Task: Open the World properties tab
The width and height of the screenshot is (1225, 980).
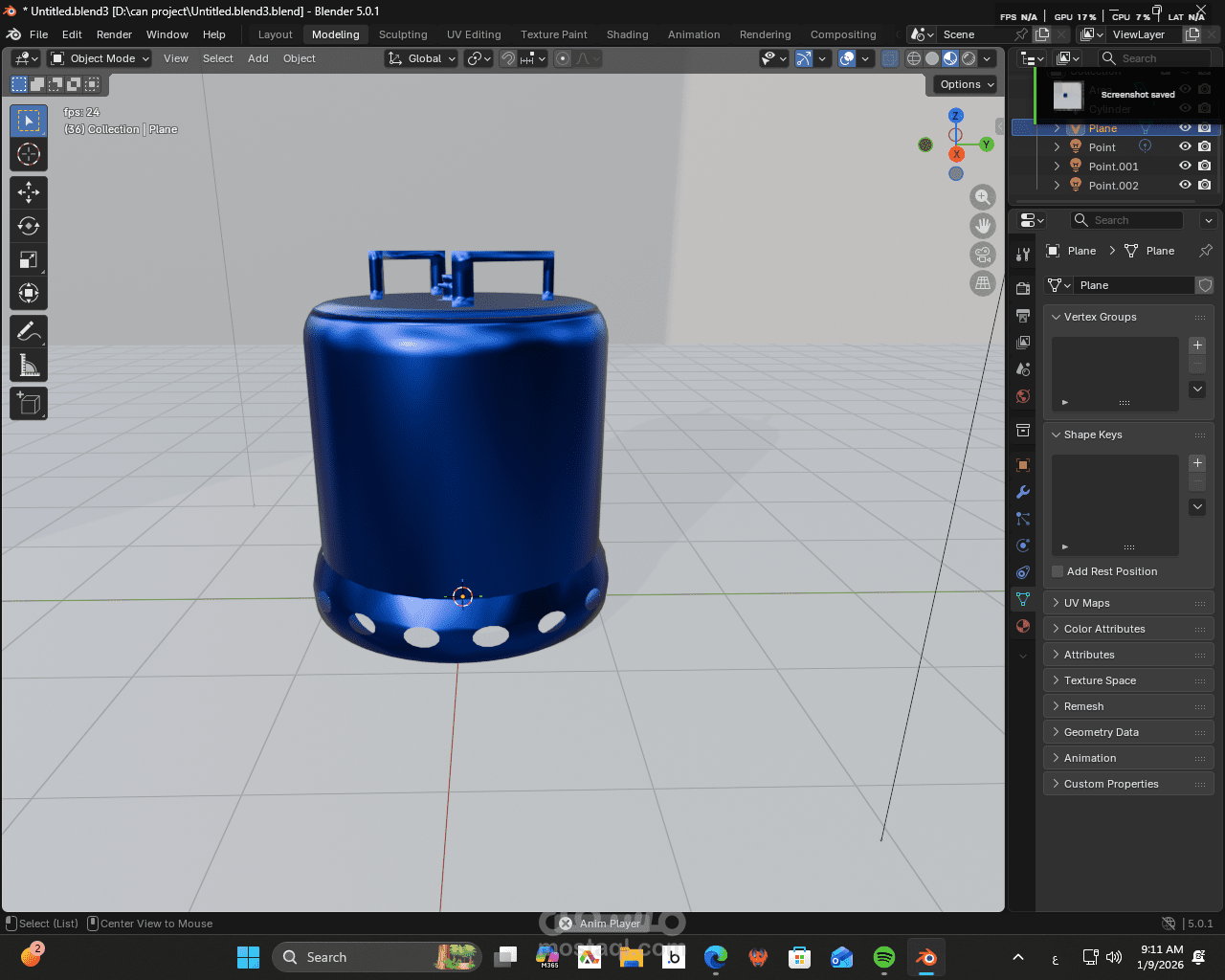Action: tap(1023, 395)
